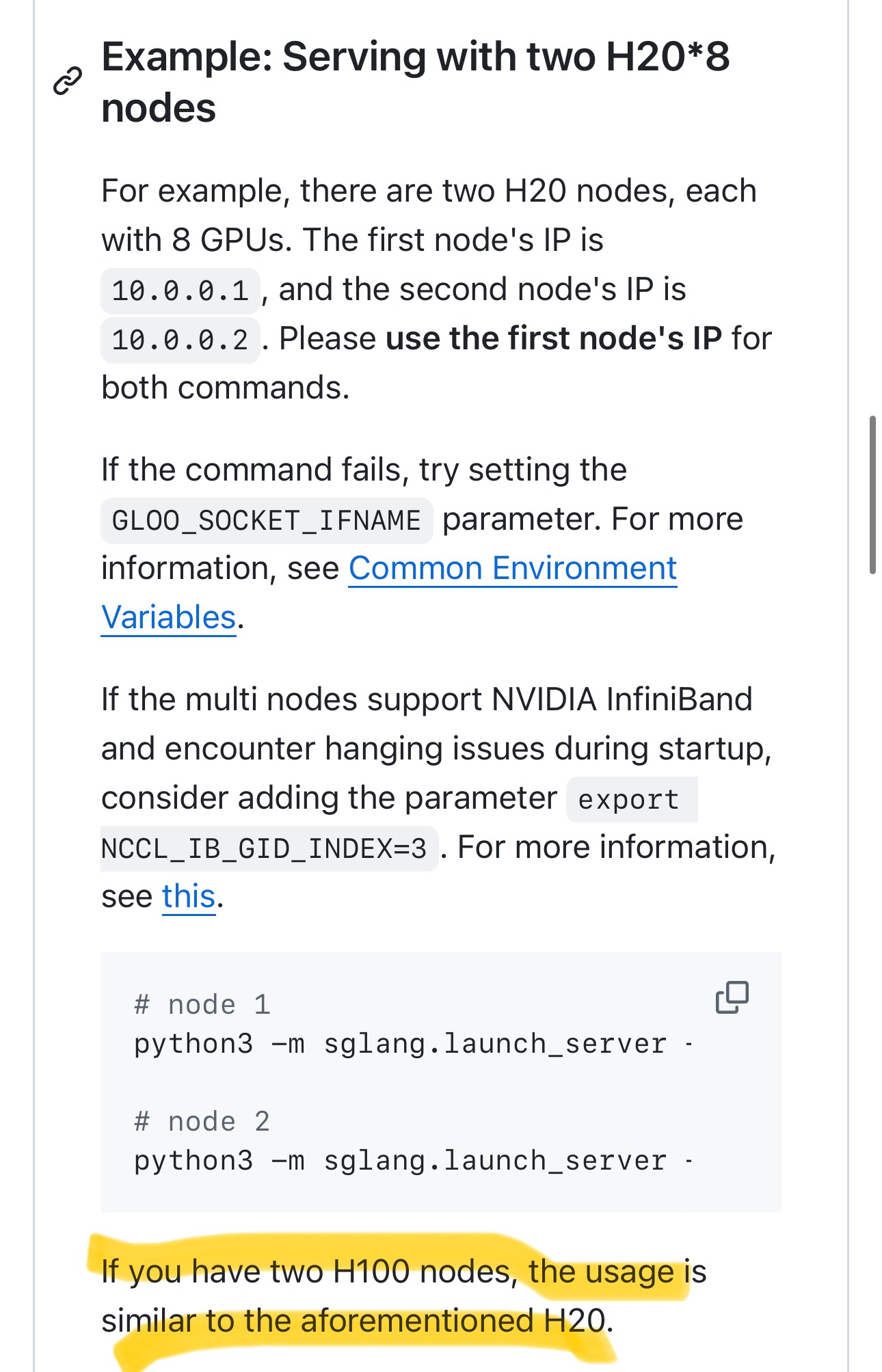This screenshot has height=1372, width=882.
Task: Click the NCCL_IB_GID_INDEX=3 inline code
Action: click(x=264, y=848)
